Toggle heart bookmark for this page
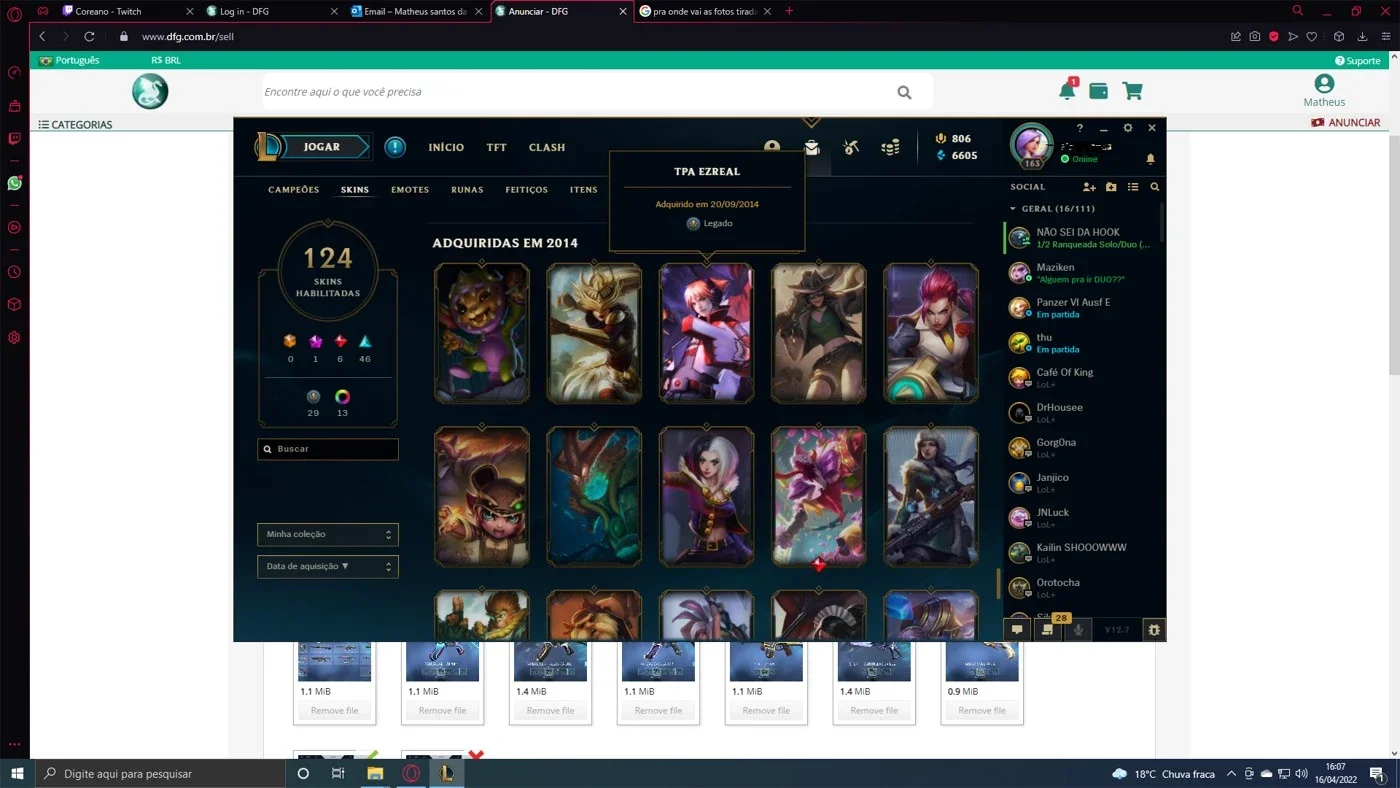This screenshot has height=788, width=1400. (x=1312, y=36)
